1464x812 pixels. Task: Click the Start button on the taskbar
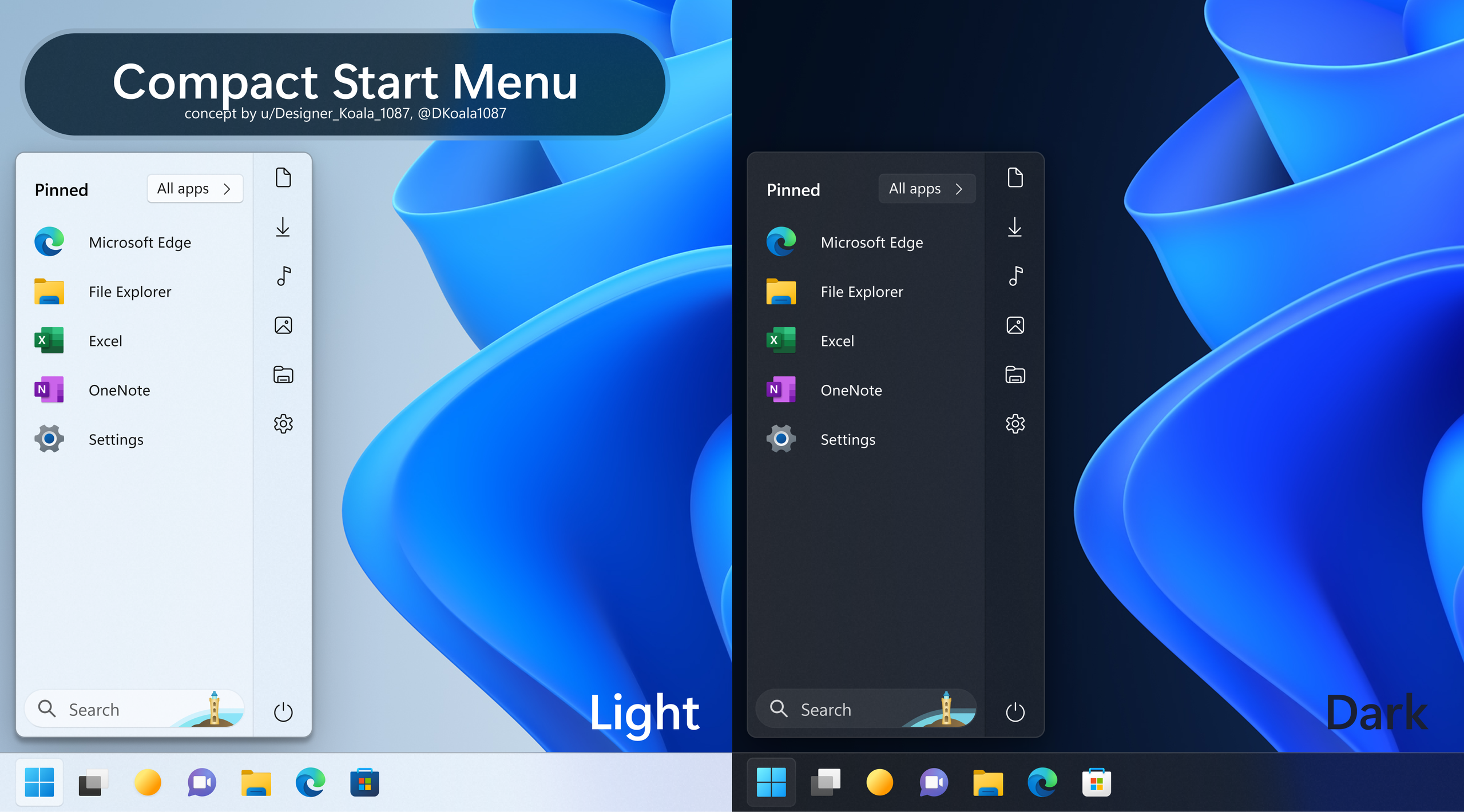coord(41,782)
